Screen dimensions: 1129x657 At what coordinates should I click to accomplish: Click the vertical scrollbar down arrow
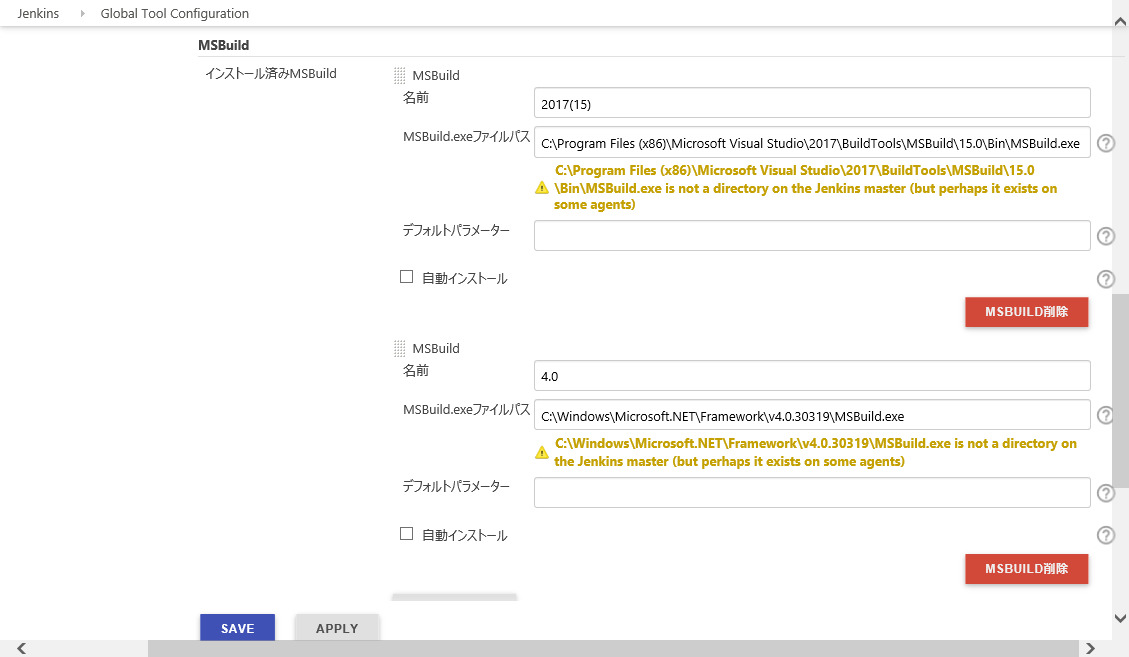coord(1120,618)
